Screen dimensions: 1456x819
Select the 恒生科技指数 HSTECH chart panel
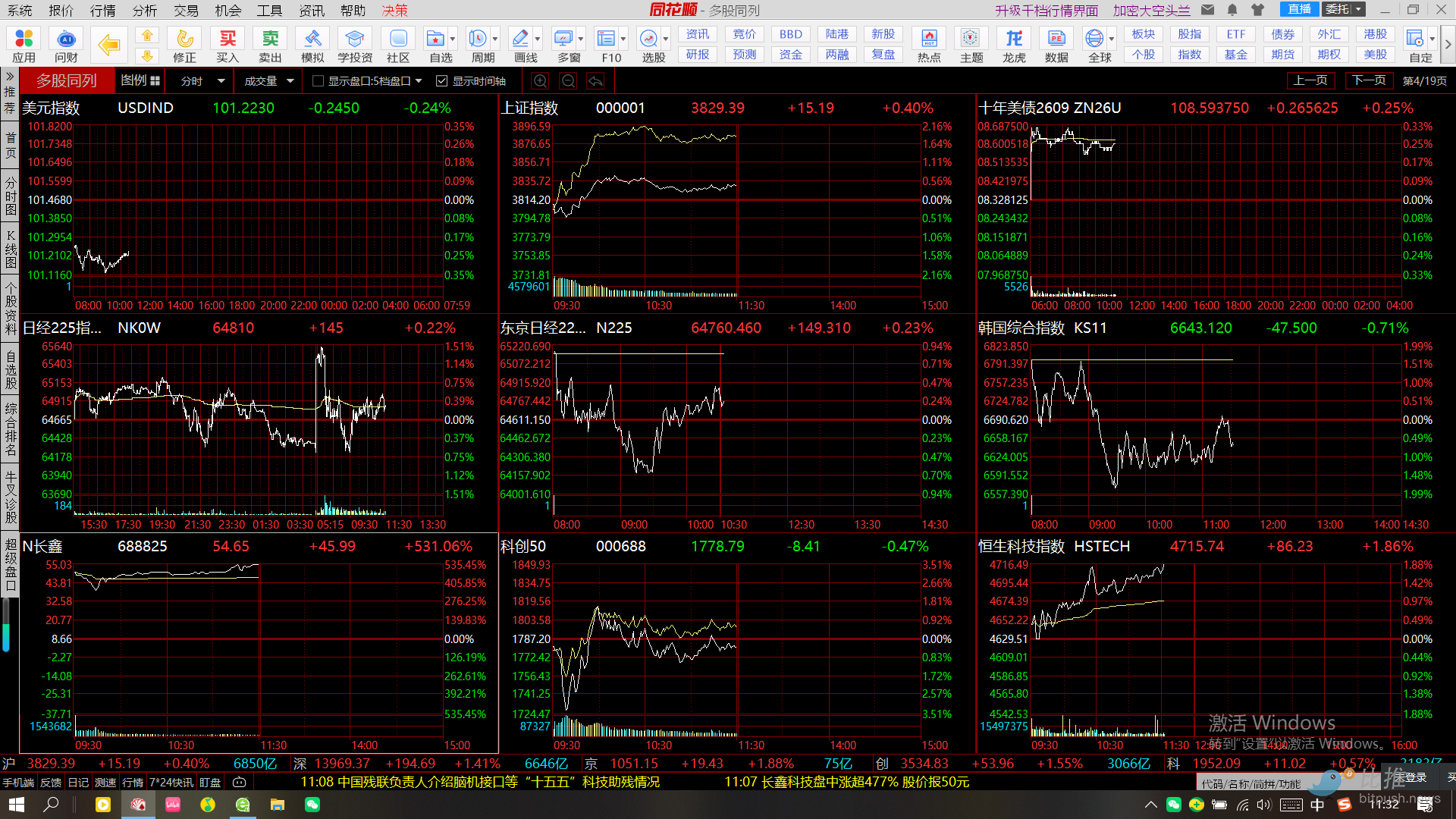(1215, 643)
